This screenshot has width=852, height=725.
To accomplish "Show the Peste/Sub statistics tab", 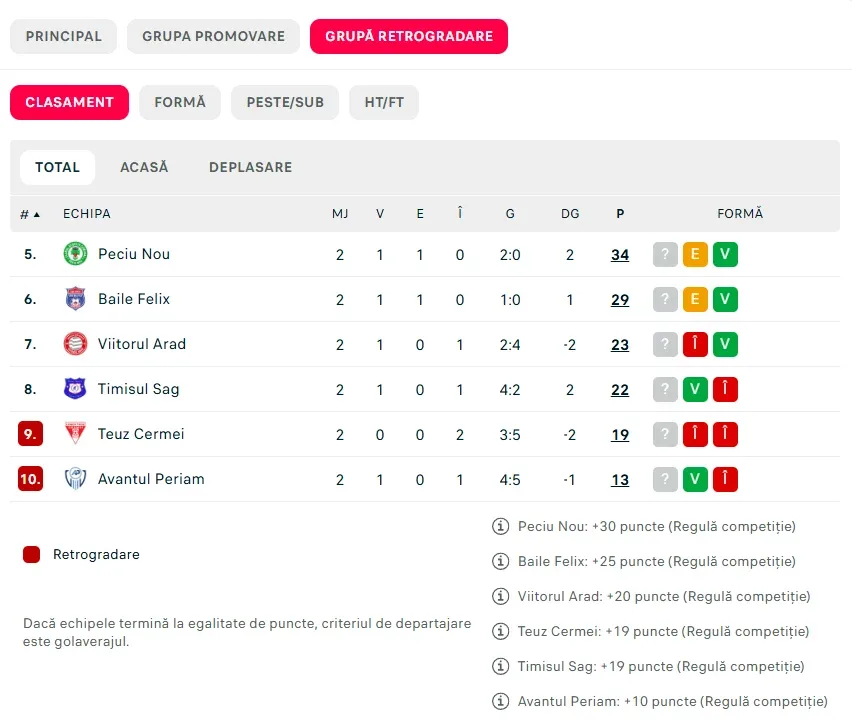I will coord(285,102).
